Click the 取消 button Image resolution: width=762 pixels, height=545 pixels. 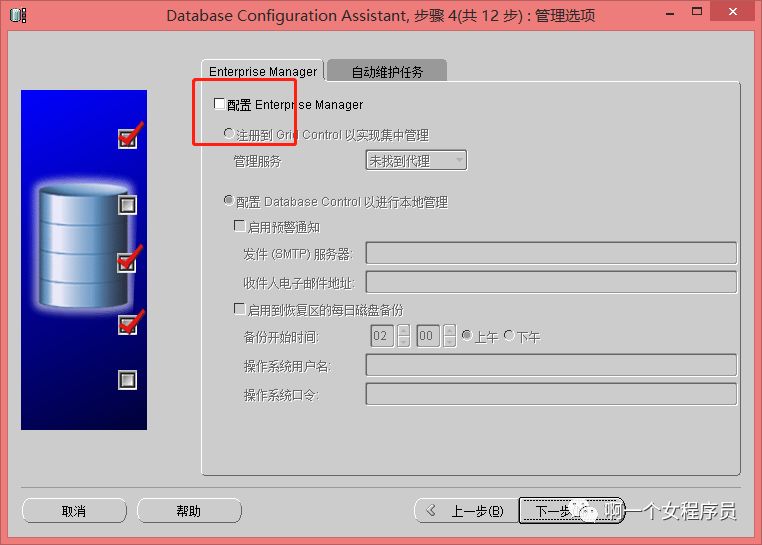[74, 511]
